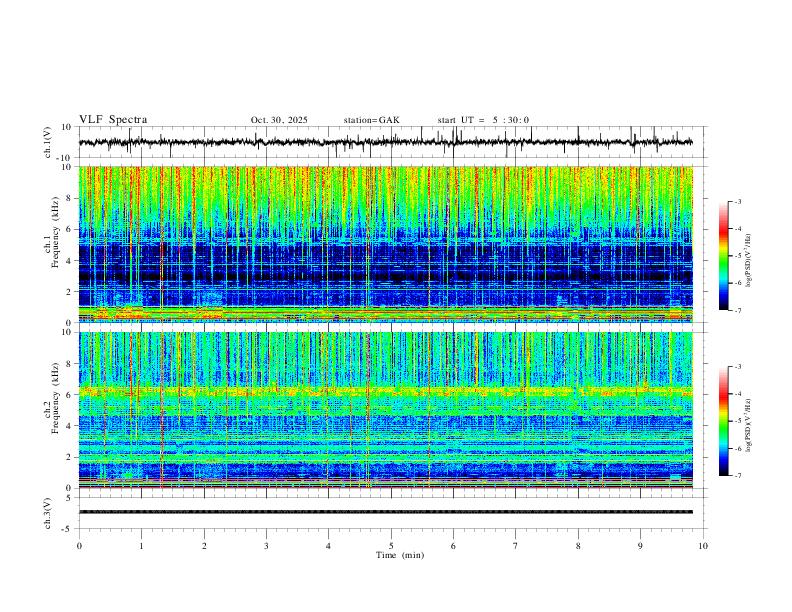Click the ch.1 spectrogram color bar
This screenshot has width=792, height=612.
[724, 256]
